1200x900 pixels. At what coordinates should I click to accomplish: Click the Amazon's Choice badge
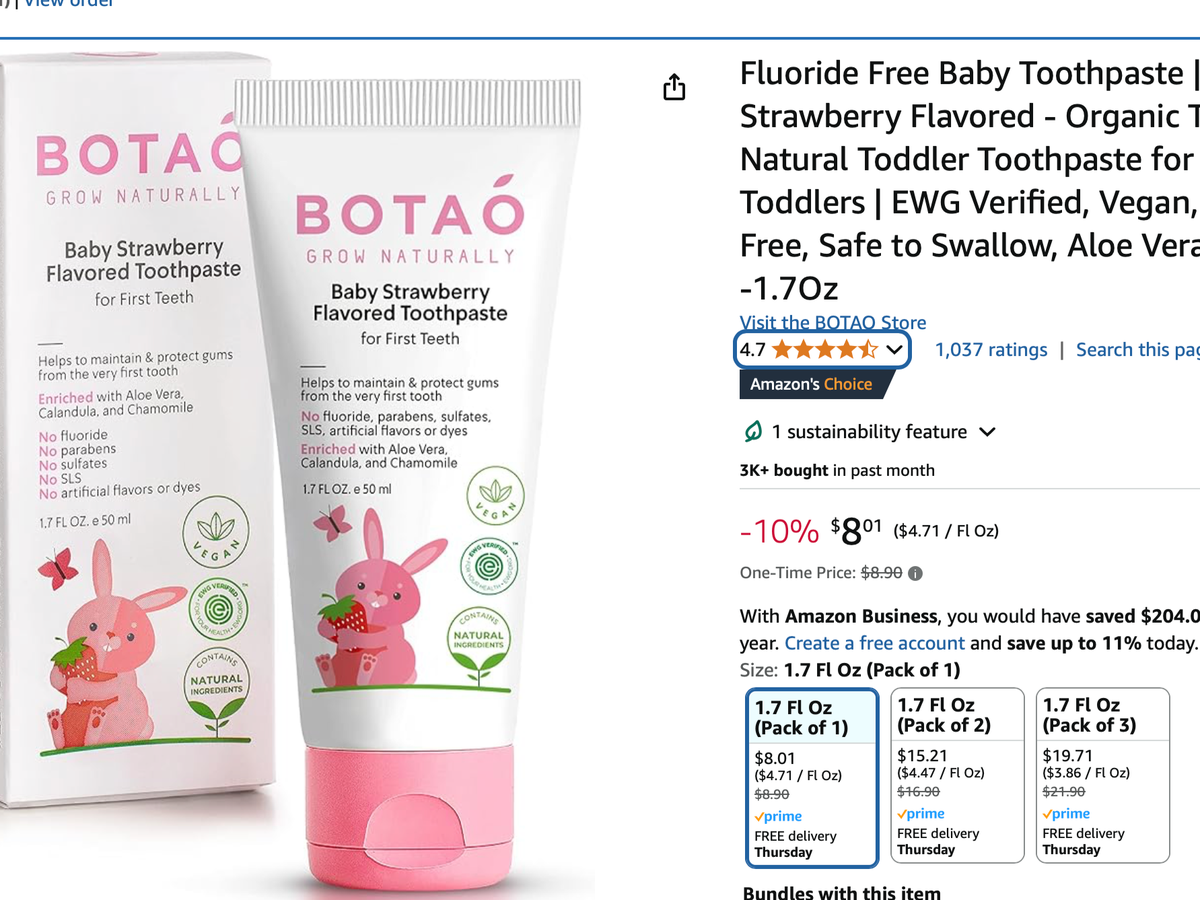coord(811,384)
